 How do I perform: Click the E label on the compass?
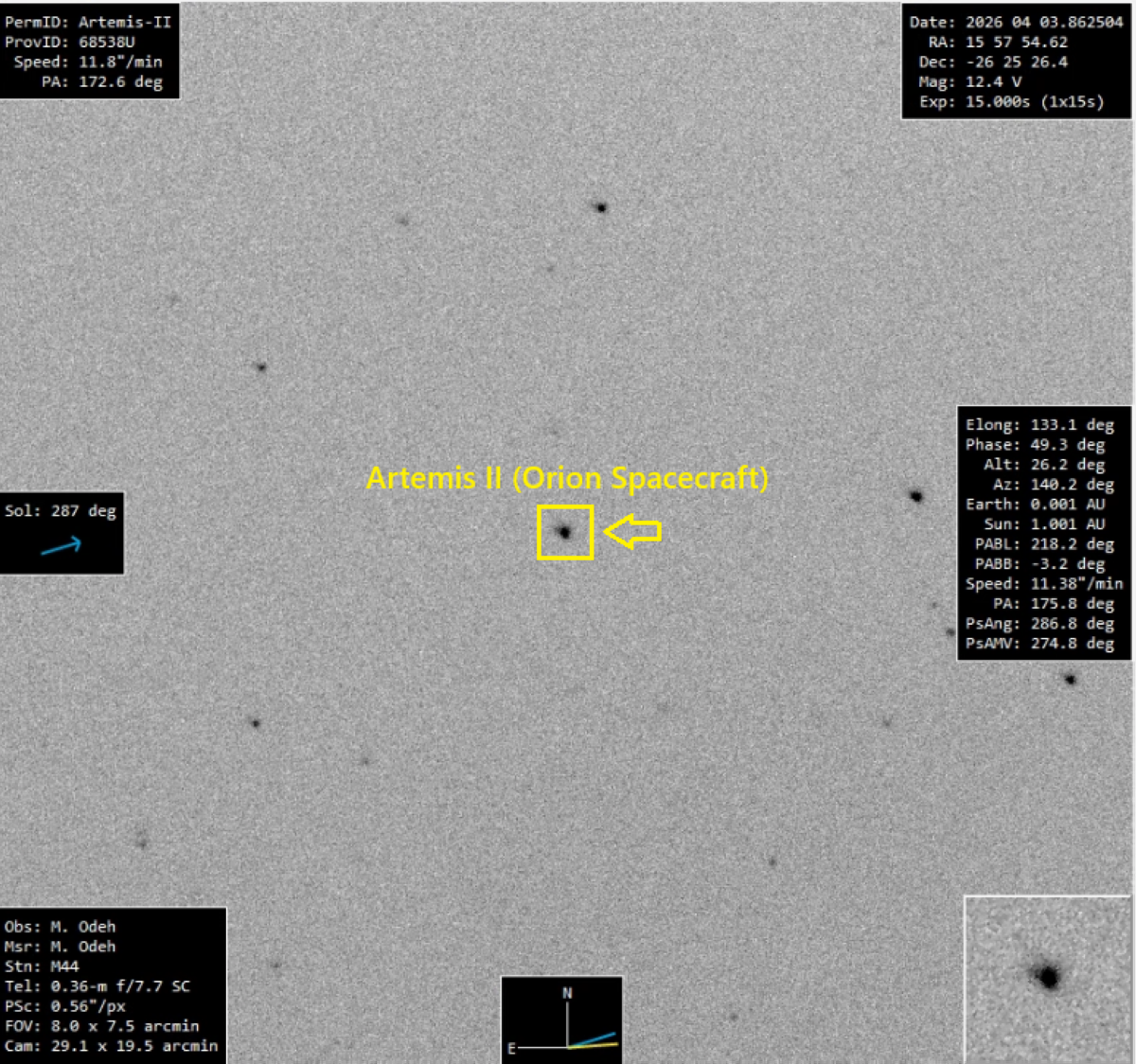coord(511,1048)
